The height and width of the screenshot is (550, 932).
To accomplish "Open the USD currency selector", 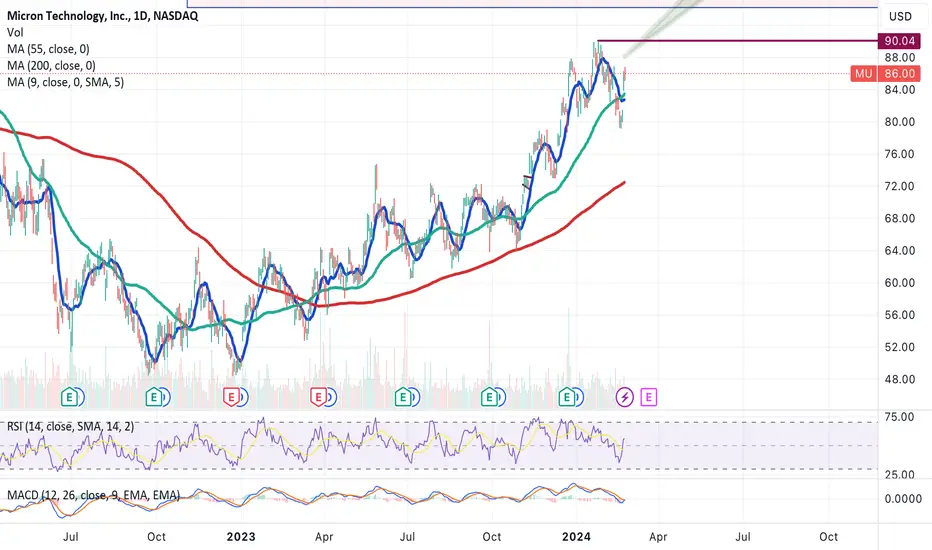I will (x=900, y=16).
